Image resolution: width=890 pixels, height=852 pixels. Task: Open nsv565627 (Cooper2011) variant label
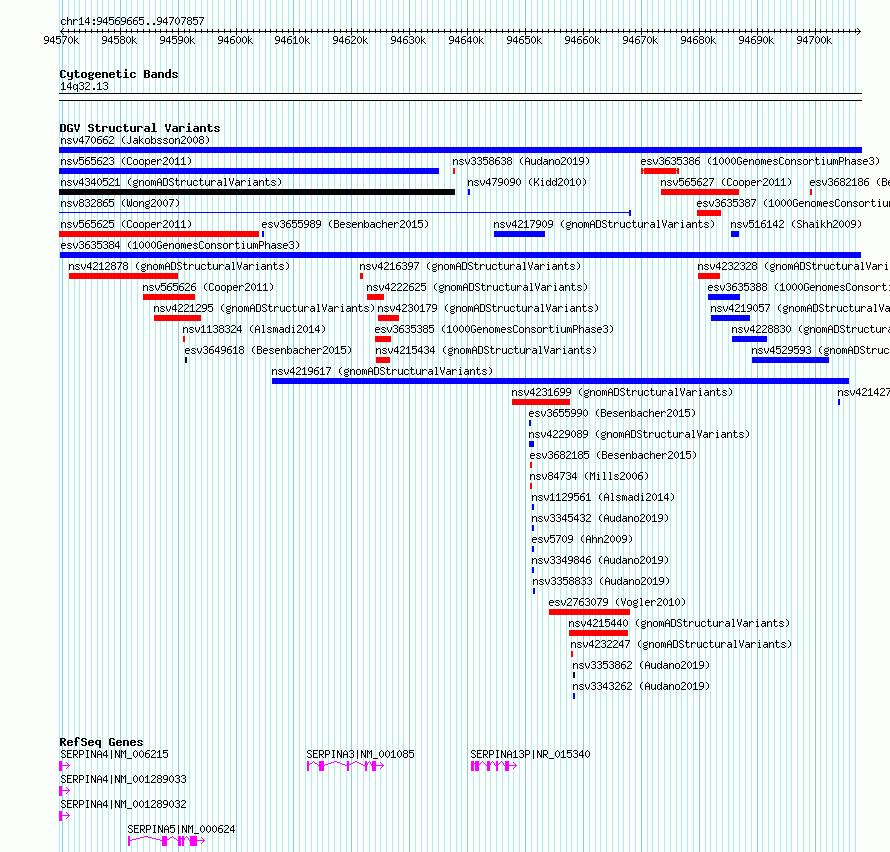click(x=726, y=182)
